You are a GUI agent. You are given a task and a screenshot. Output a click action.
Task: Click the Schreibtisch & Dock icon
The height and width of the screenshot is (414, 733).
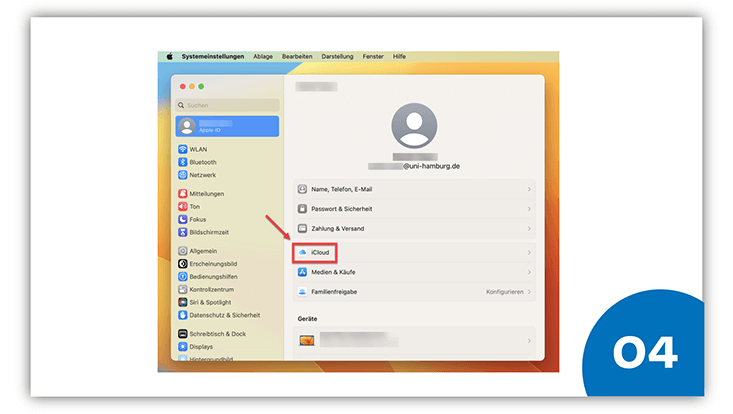(183, 334)
